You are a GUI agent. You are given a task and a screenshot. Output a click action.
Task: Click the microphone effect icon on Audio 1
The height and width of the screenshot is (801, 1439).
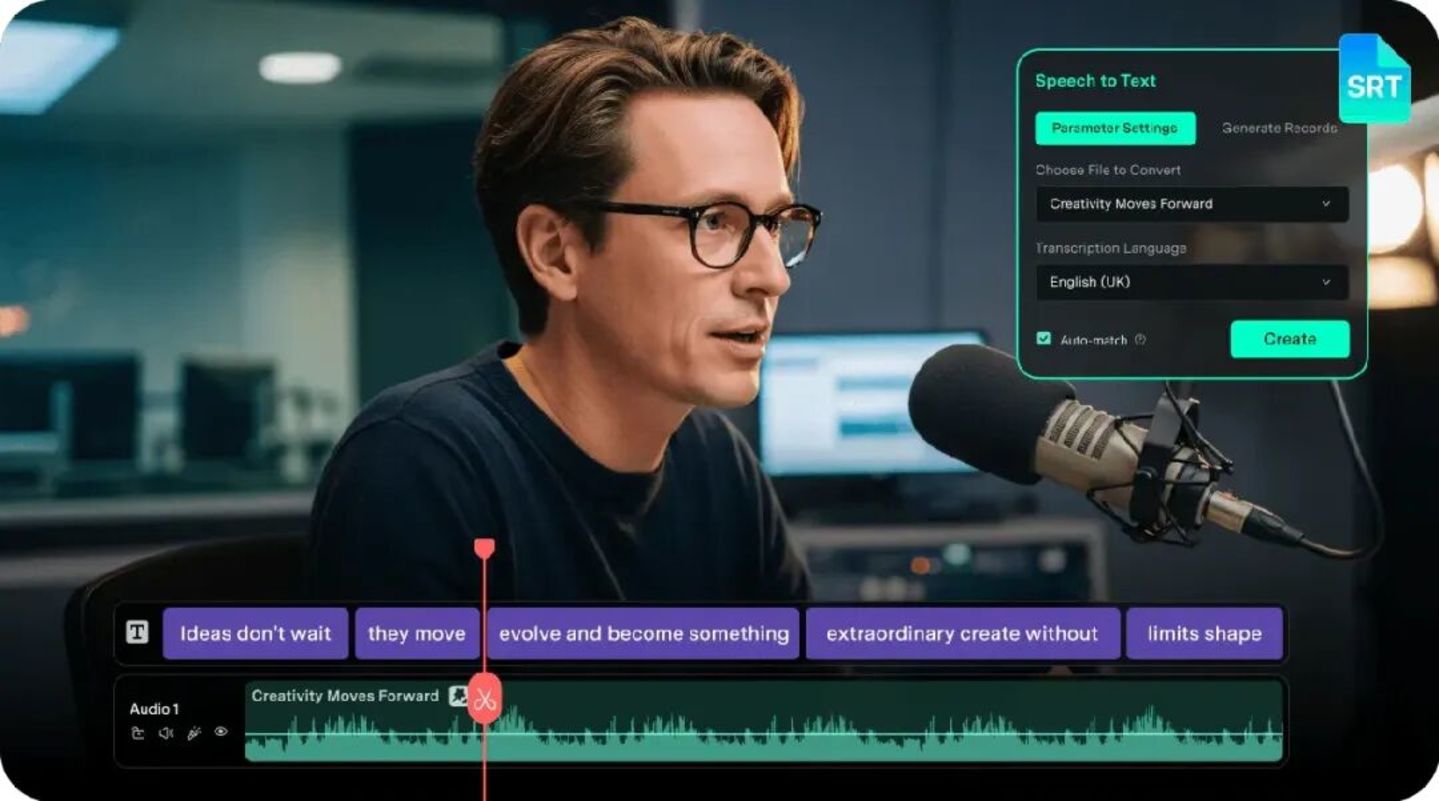(193, 732)
